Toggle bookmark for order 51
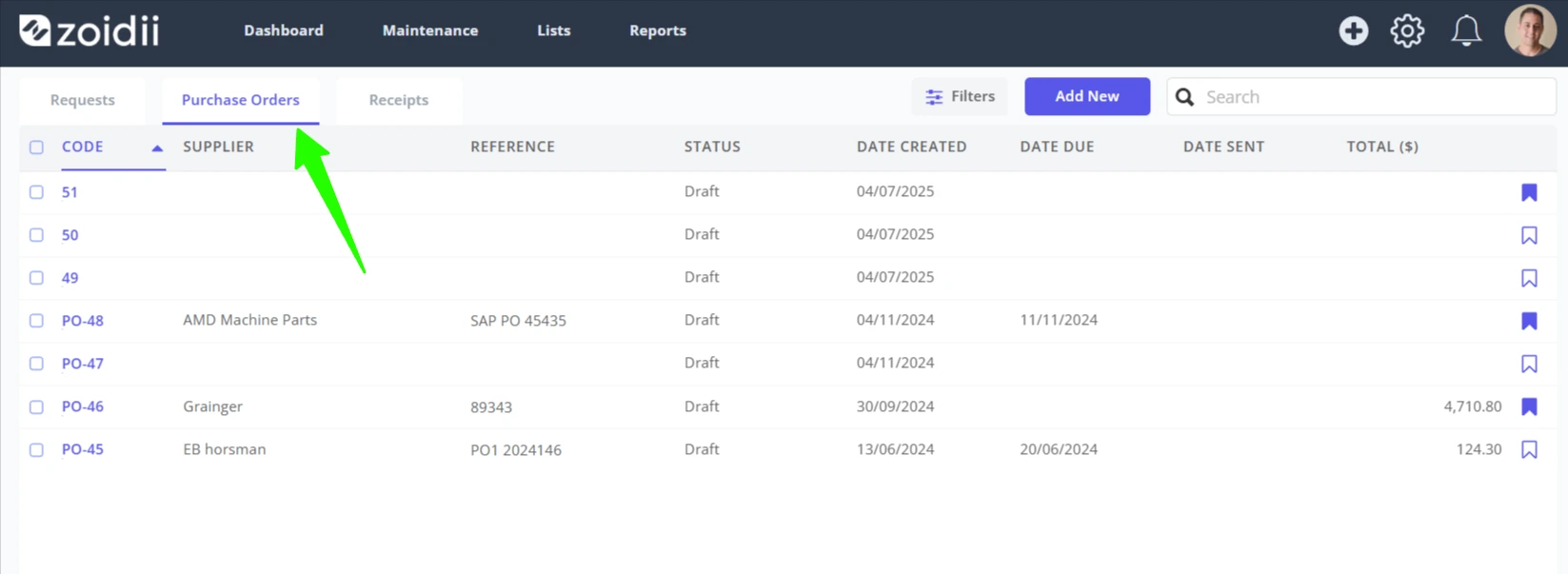The width and height of the screenshot is (1568, 574). 1529,192
